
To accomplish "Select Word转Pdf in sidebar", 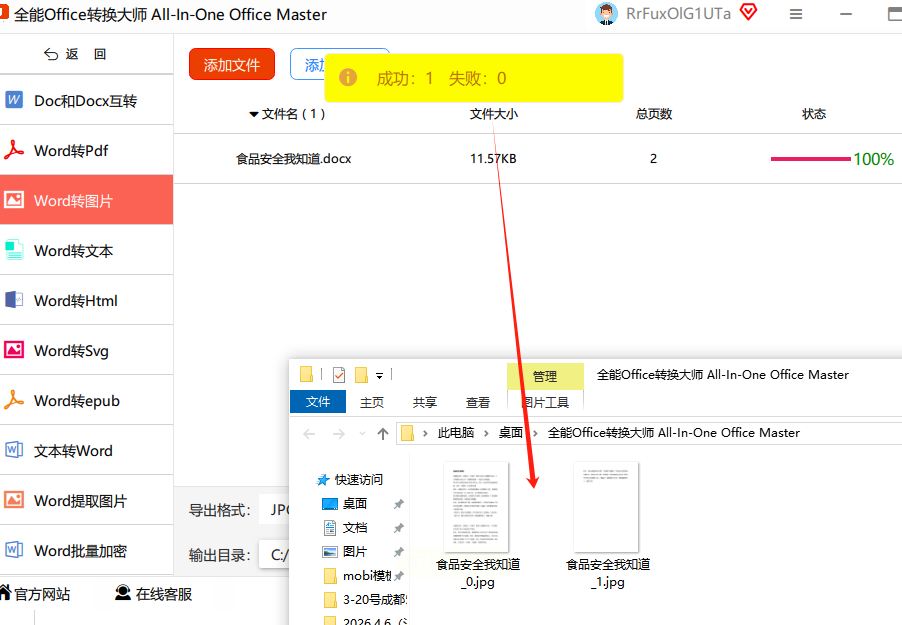I will 86,150.
